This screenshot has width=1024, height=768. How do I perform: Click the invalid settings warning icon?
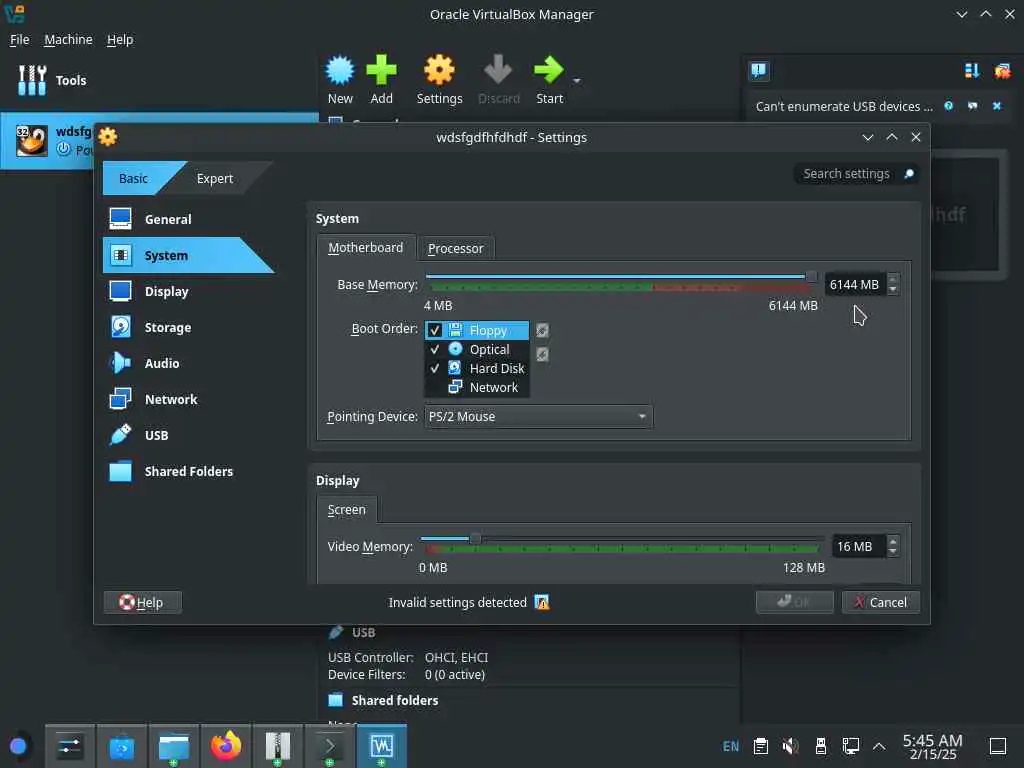pos(541,602)
